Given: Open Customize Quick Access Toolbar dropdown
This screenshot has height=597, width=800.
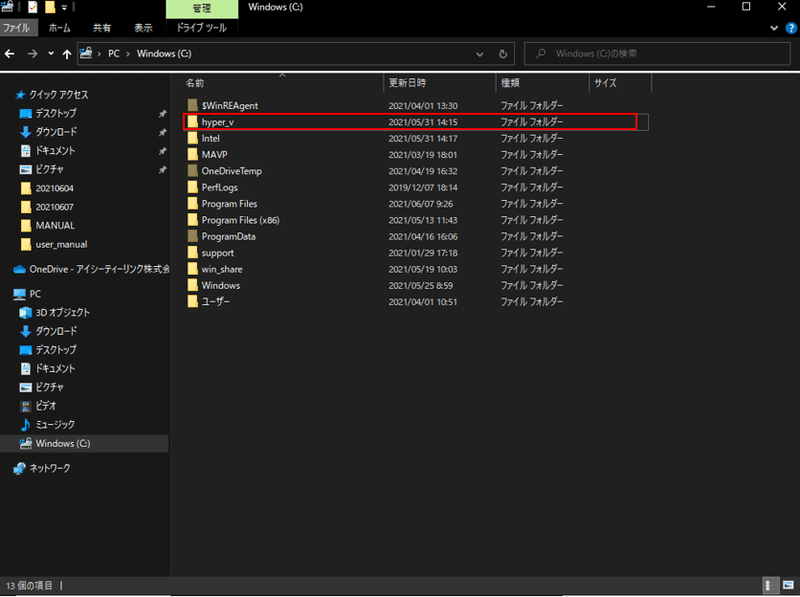Looking at the screenshot, I should [x=64, y=7].
